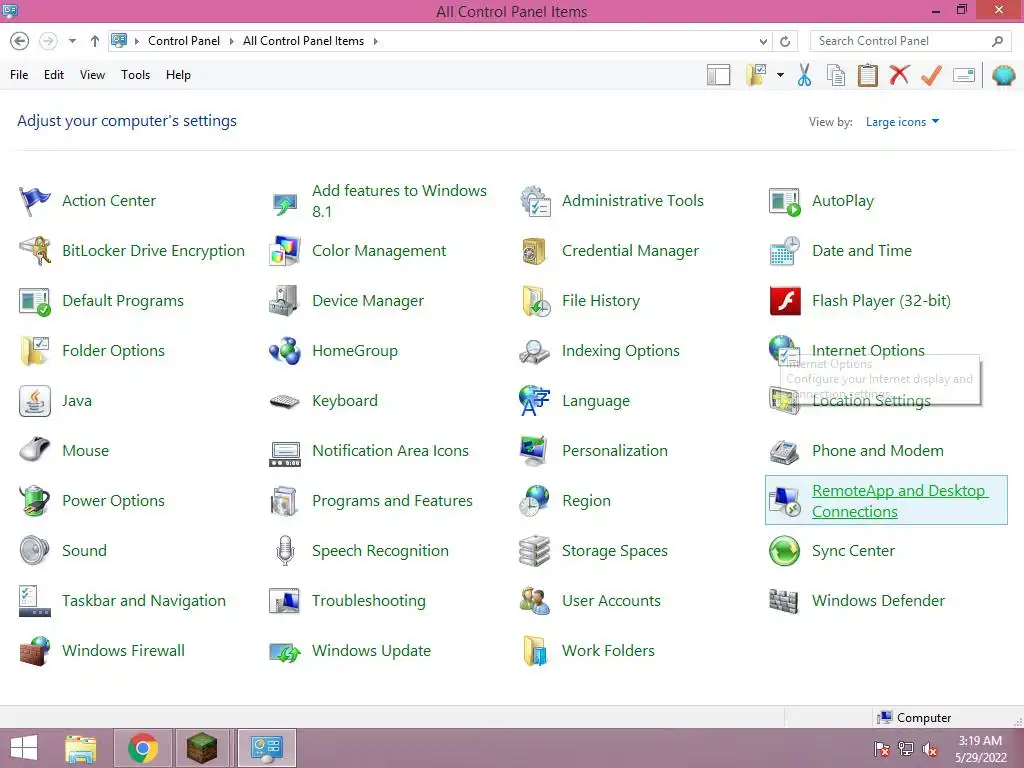
Task: Open Taskbar and Navigation link
Action: click(144, 601)
